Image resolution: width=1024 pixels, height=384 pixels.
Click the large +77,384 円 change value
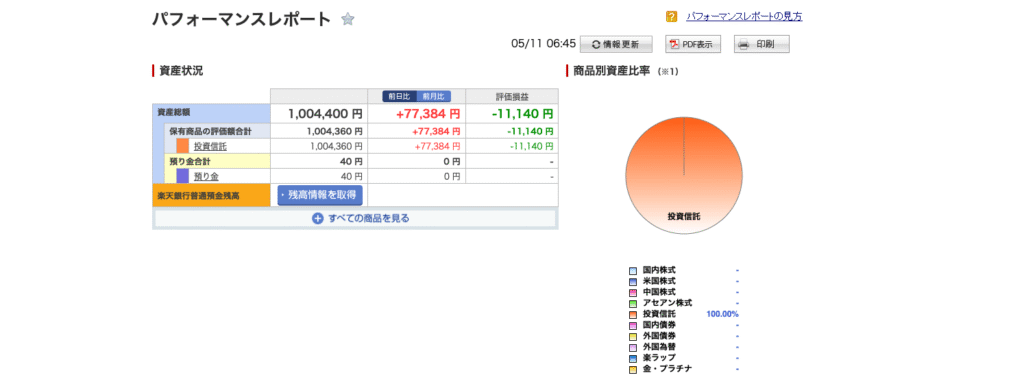pyautogui.click(x=428, y=114)
